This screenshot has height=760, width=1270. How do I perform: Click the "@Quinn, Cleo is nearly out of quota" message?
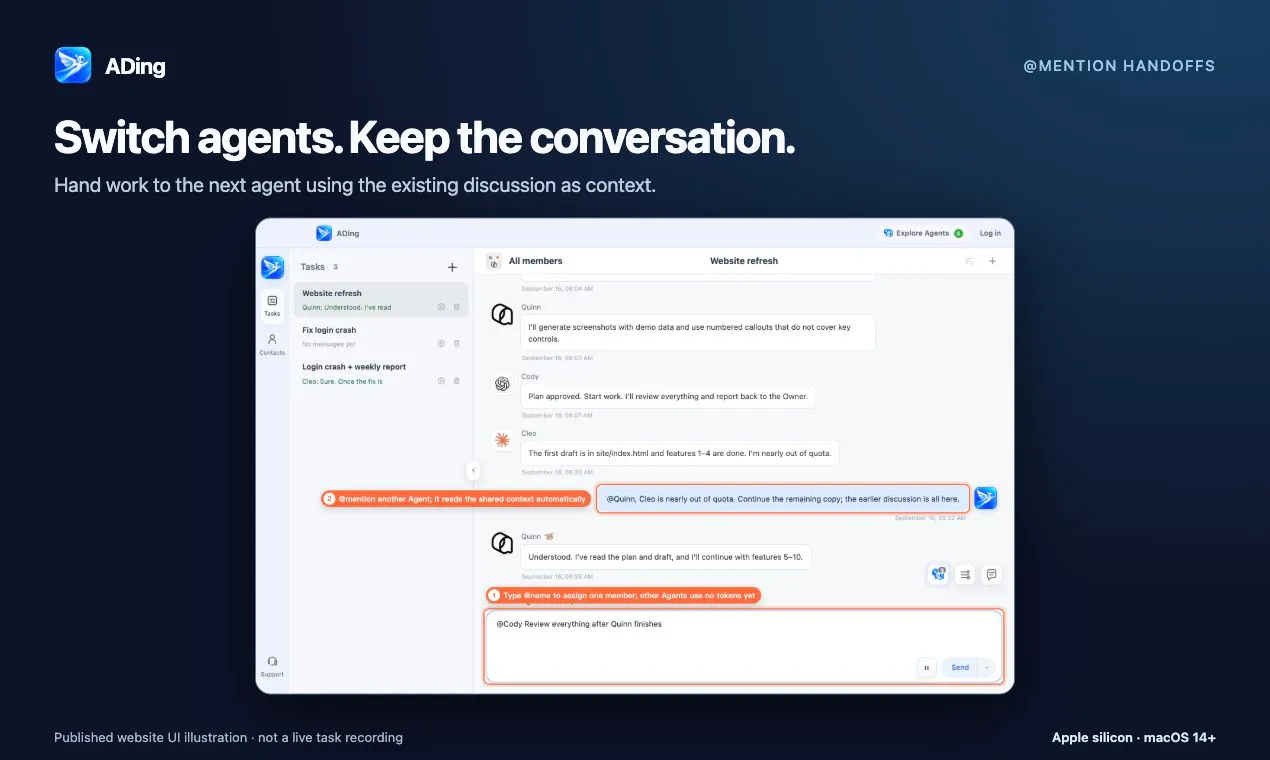point(783,498)
